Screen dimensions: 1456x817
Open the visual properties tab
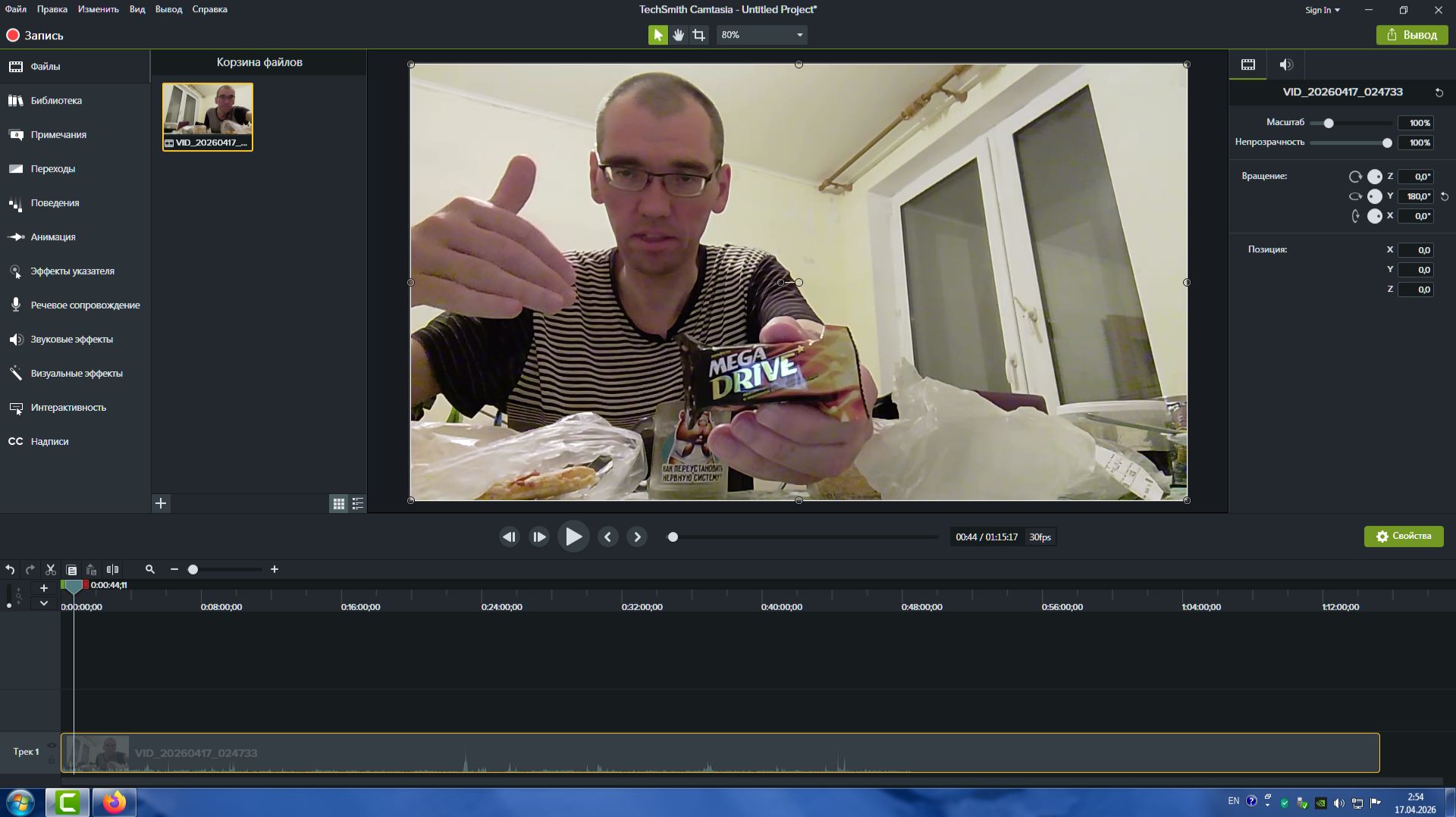pyautogui.click(x=1247, y=64)
